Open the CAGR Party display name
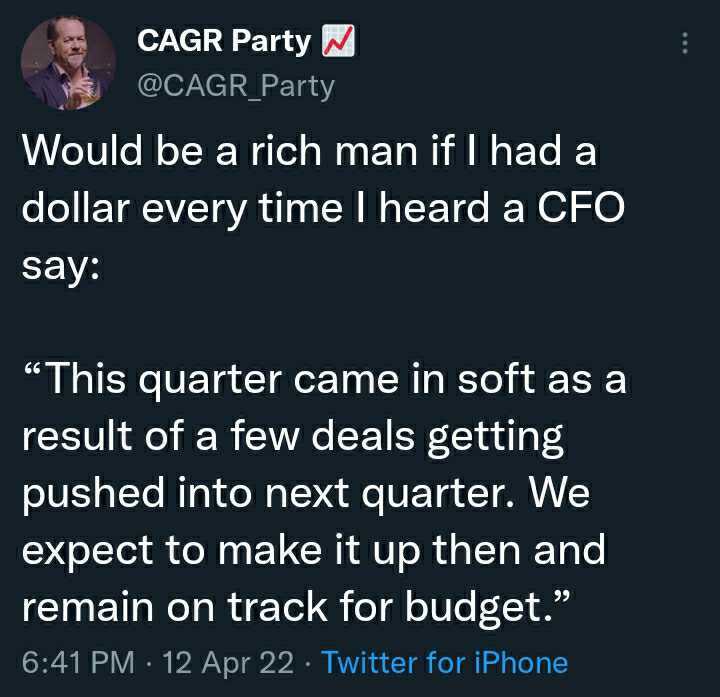 [222, 41]
